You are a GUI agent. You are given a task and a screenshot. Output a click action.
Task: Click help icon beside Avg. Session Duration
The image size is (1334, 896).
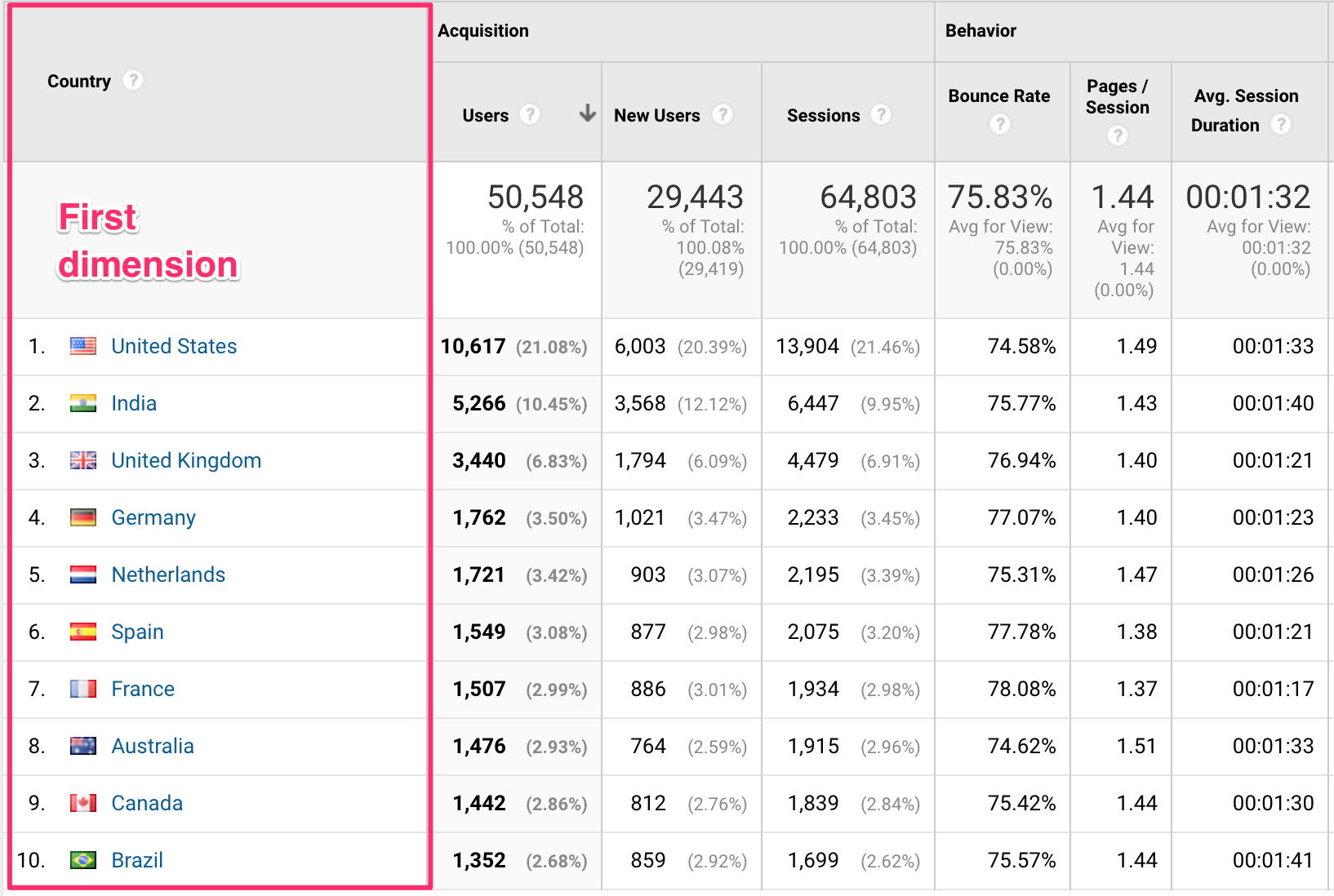(1281, 125)
